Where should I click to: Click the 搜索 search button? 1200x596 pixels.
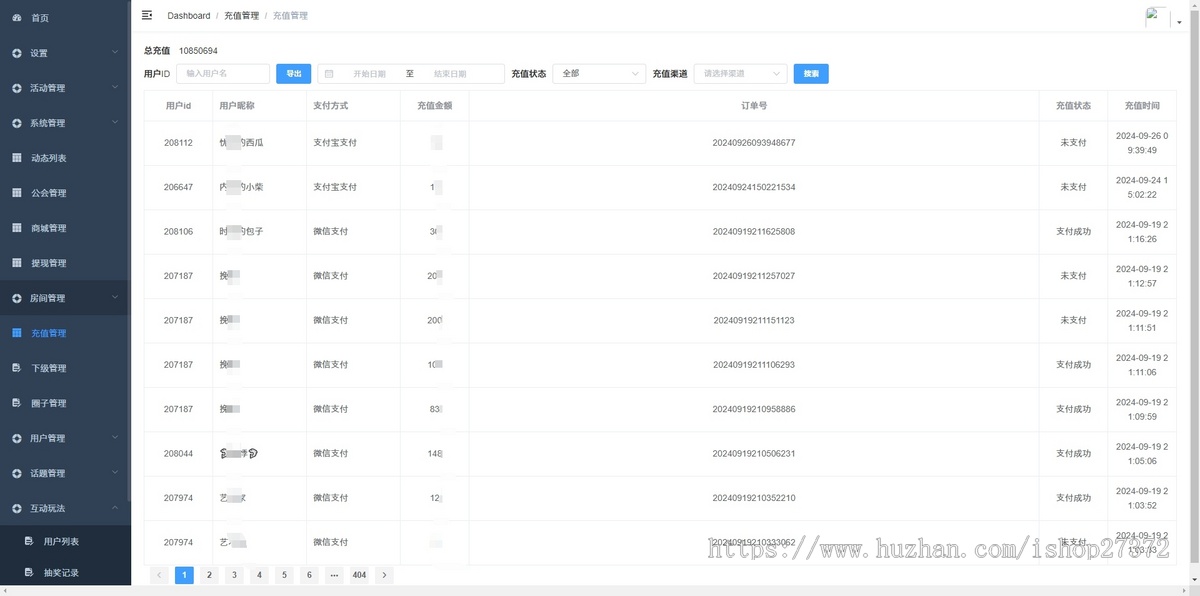pyautogui.click(x=811, y=74)
